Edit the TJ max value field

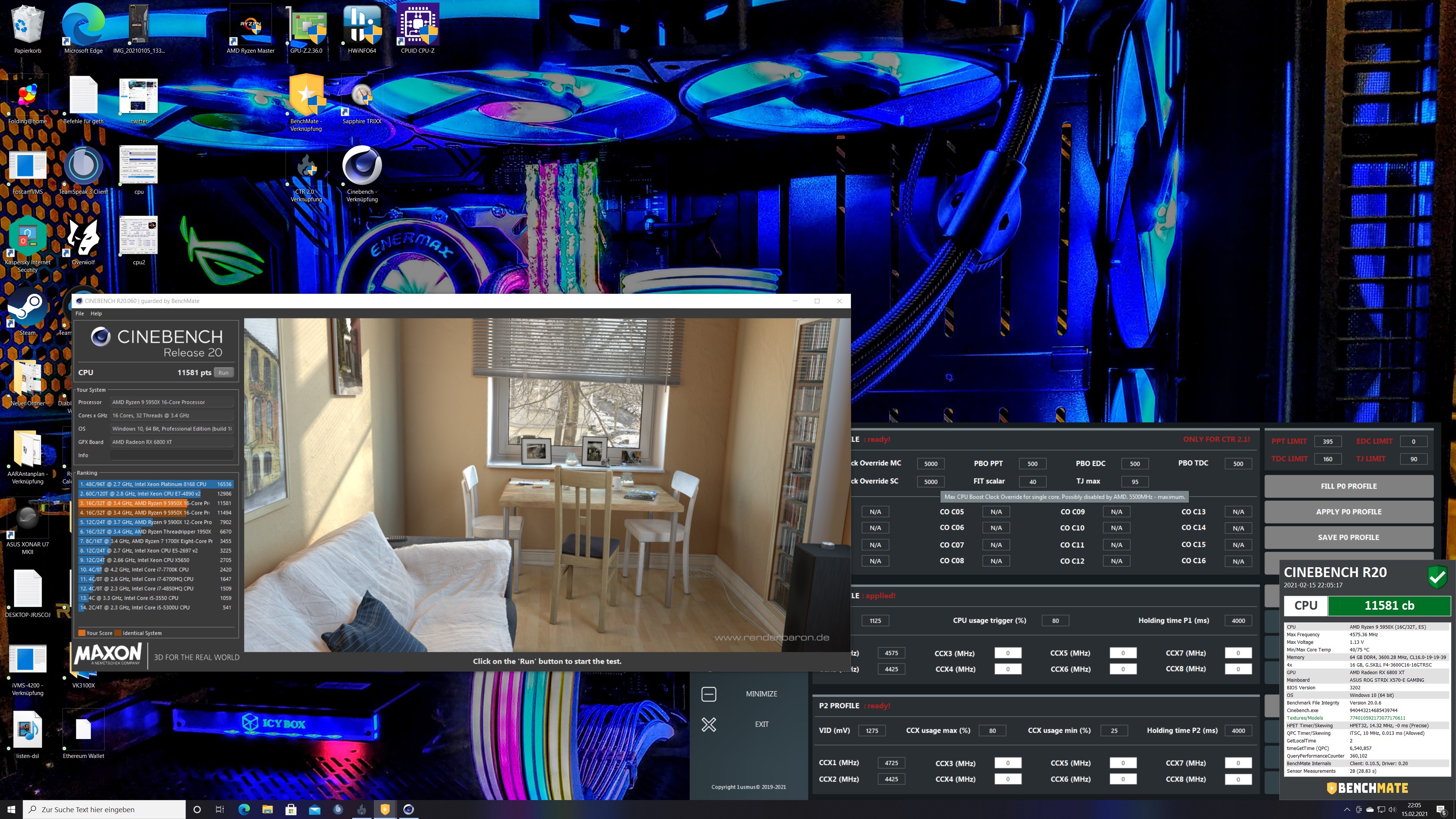click(x=1134, y=482)
